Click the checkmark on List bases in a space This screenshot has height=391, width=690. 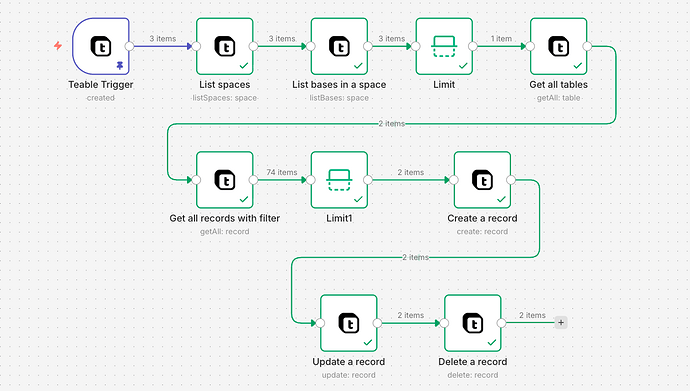tap(358, 66)
